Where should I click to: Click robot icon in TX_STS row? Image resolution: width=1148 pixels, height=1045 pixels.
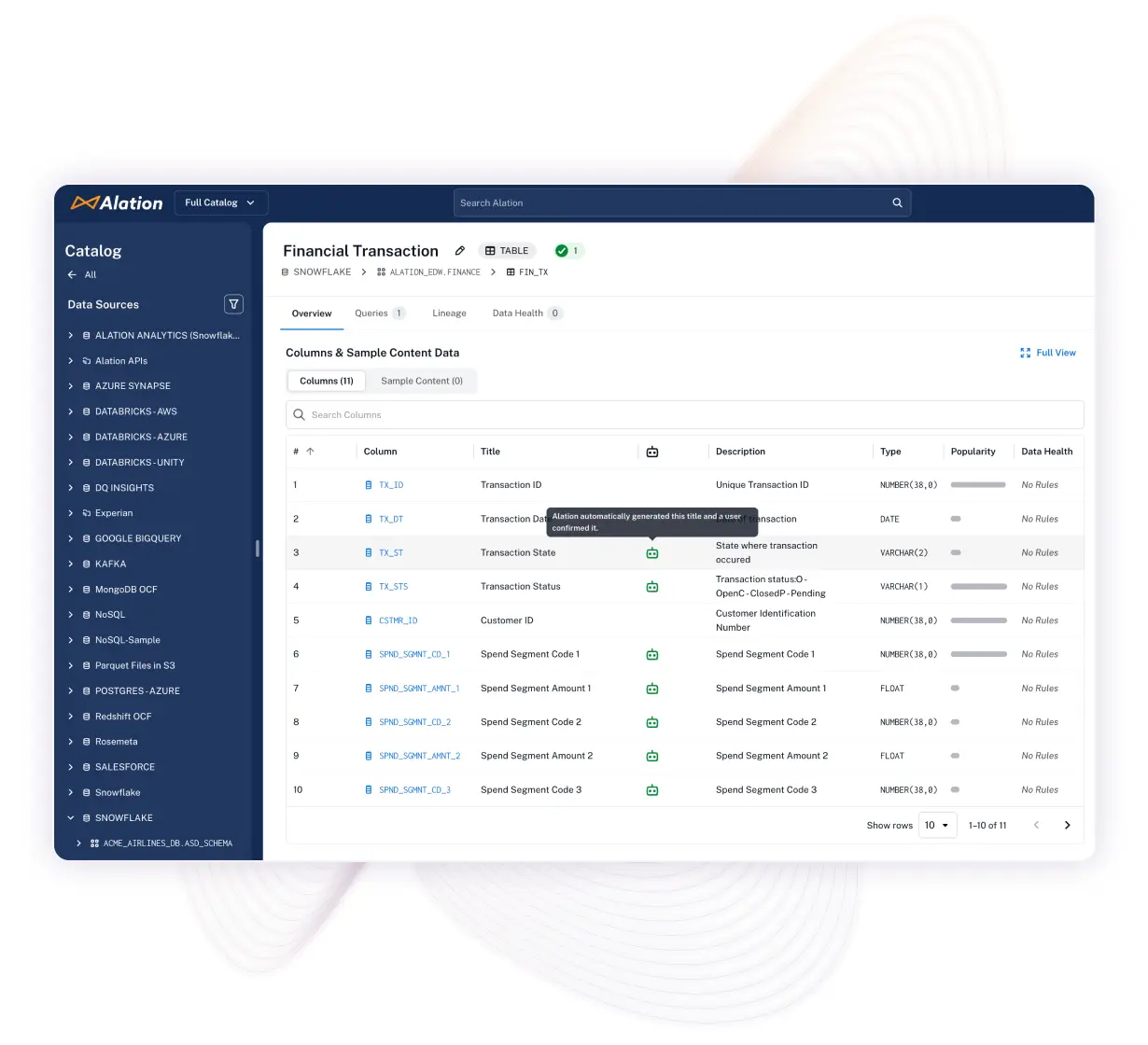point(652,587)
